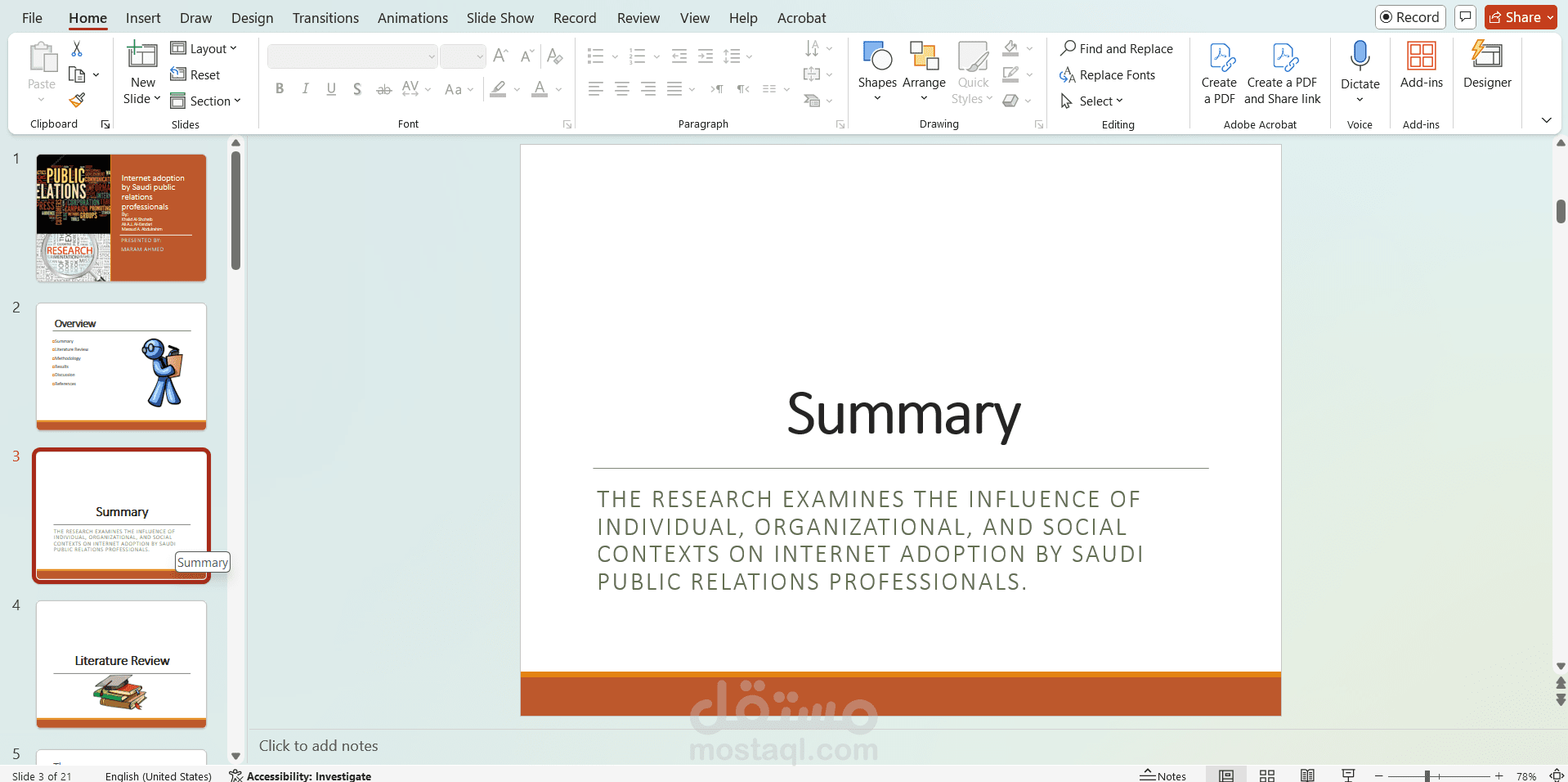Select the Literature Review slide thumbnail
The width and height of the screenshot is (1568, 782).
pyautogui.click(x=121, y=664)
